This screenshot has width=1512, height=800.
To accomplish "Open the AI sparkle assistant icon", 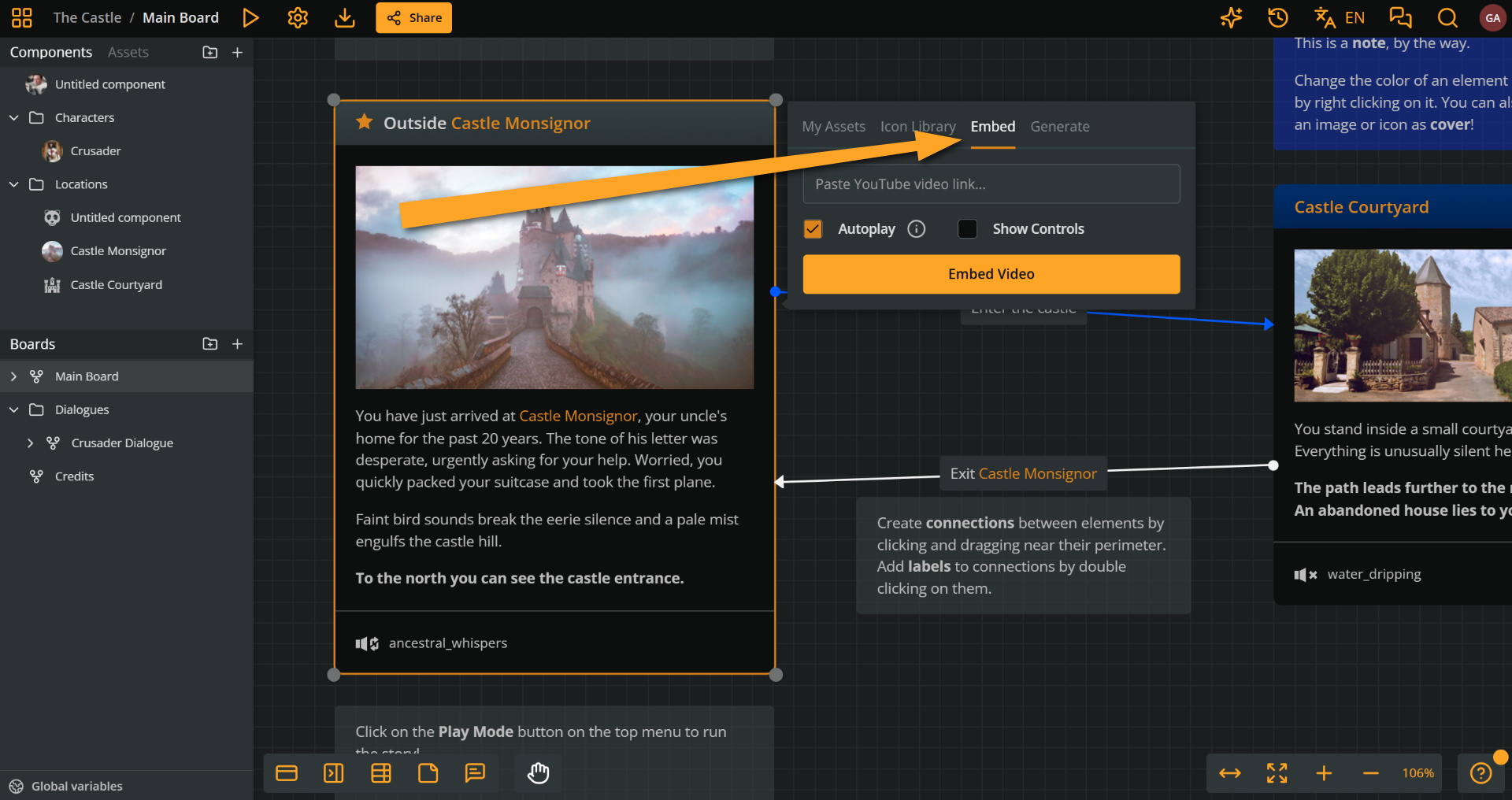I will click(1231, 17).
